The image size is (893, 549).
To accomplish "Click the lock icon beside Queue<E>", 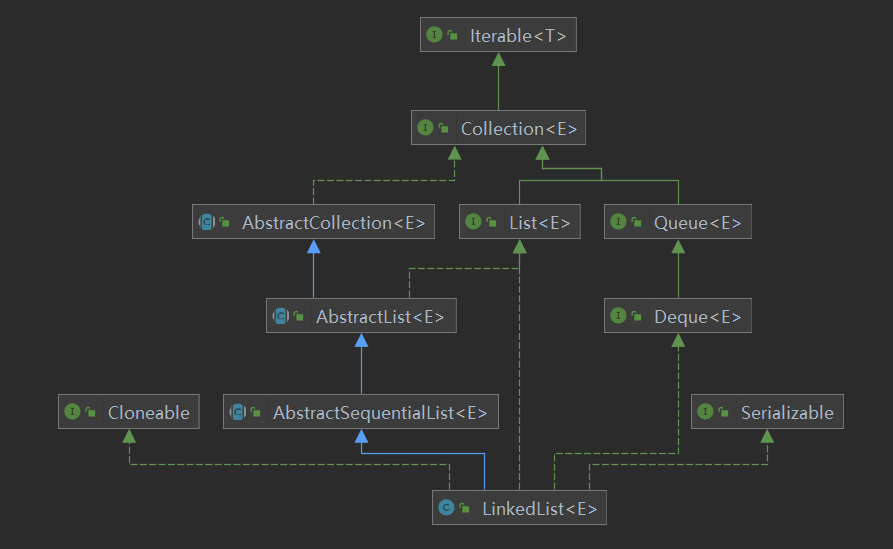I will click(x=637, y=222).
